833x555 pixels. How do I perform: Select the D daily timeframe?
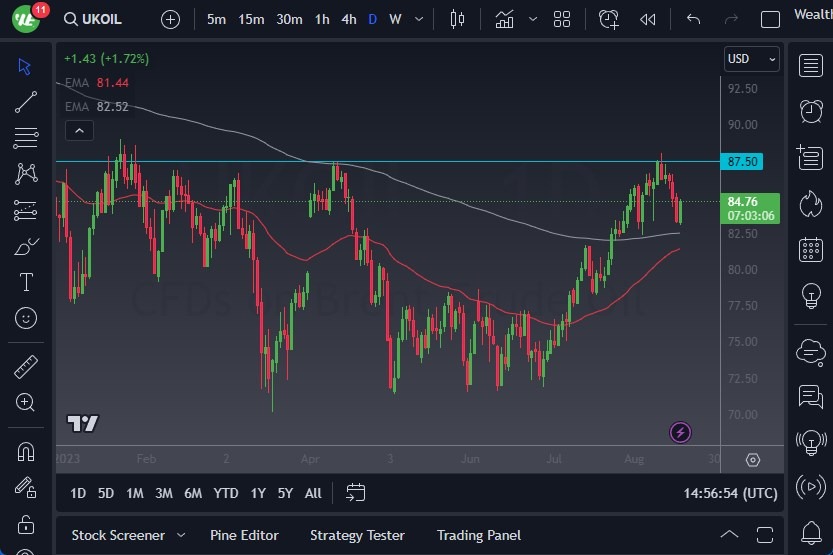(x=372, y=19)
